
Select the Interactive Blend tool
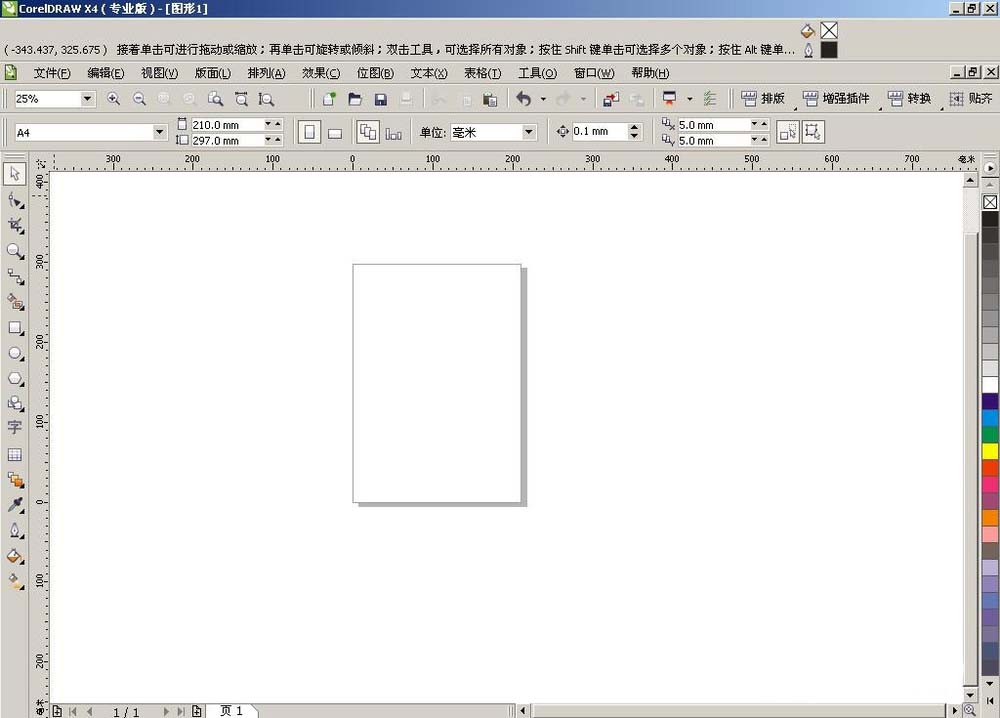15,480
